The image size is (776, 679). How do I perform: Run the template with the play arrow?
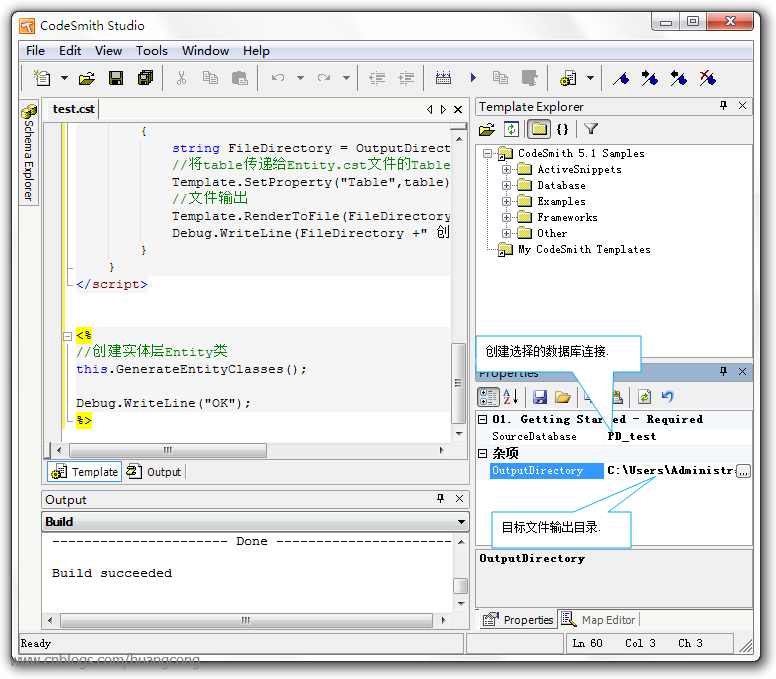tap(472, 78)
